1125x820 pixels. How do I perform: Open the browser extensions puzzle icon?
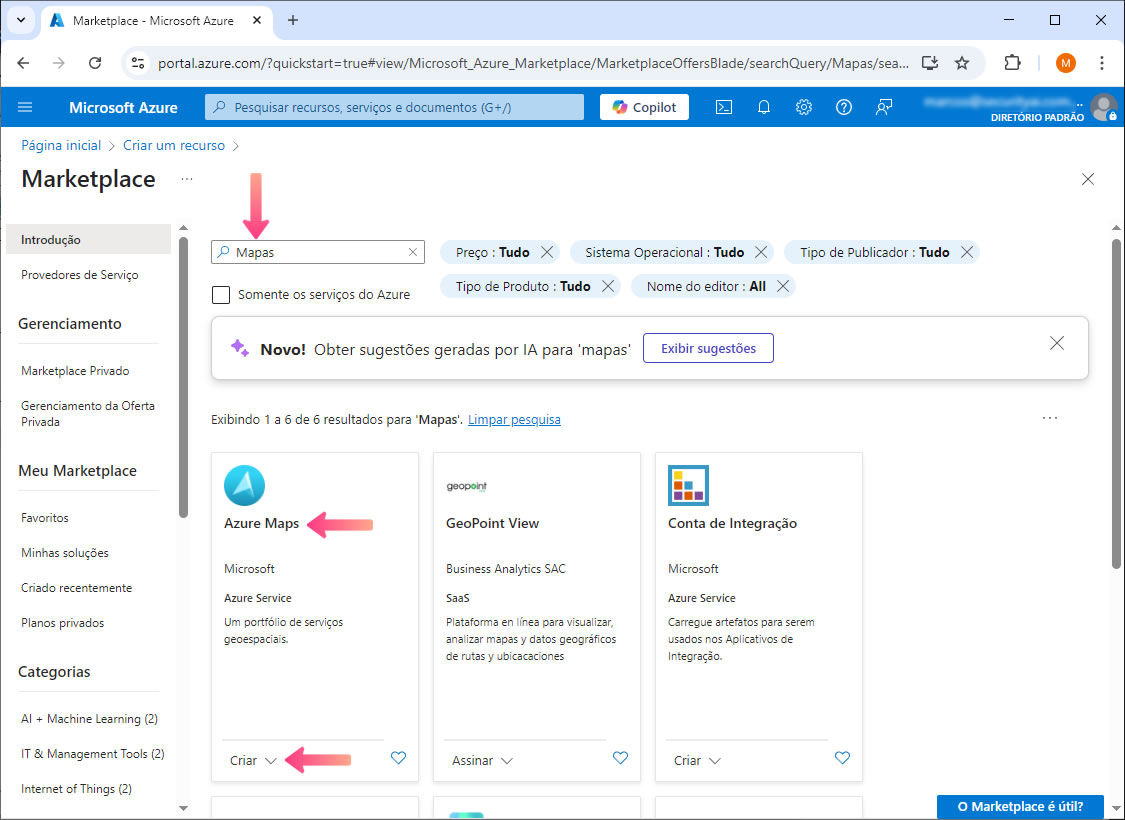pyautogui.click(x=1012, y=63)
